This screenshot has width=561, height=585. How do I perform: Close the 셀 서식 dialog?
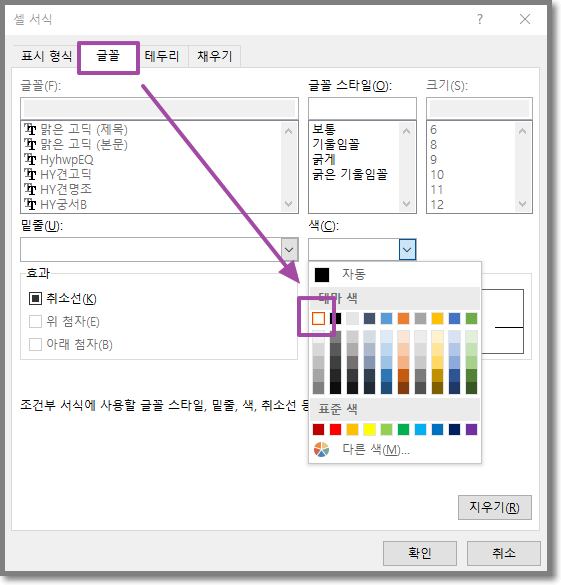click(x=525, y=19)
